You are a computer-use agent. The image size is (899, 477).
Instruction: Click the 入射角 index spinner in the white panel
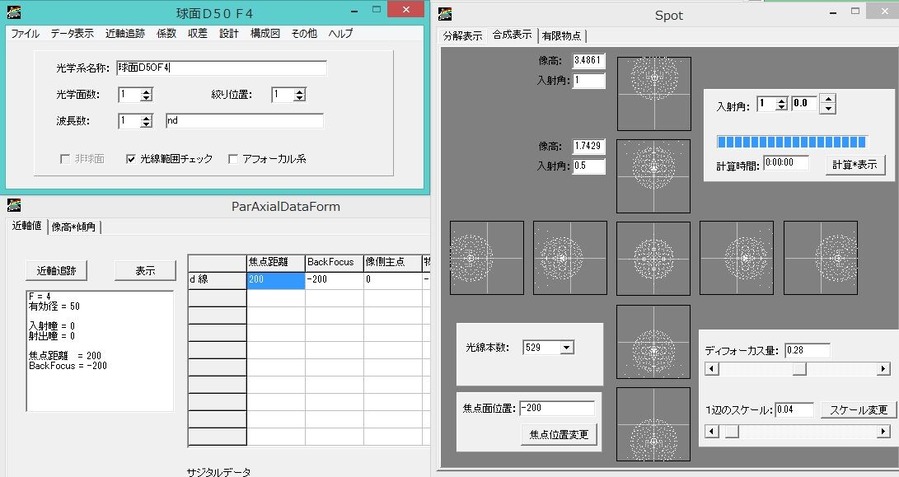[x=781, y=104]
